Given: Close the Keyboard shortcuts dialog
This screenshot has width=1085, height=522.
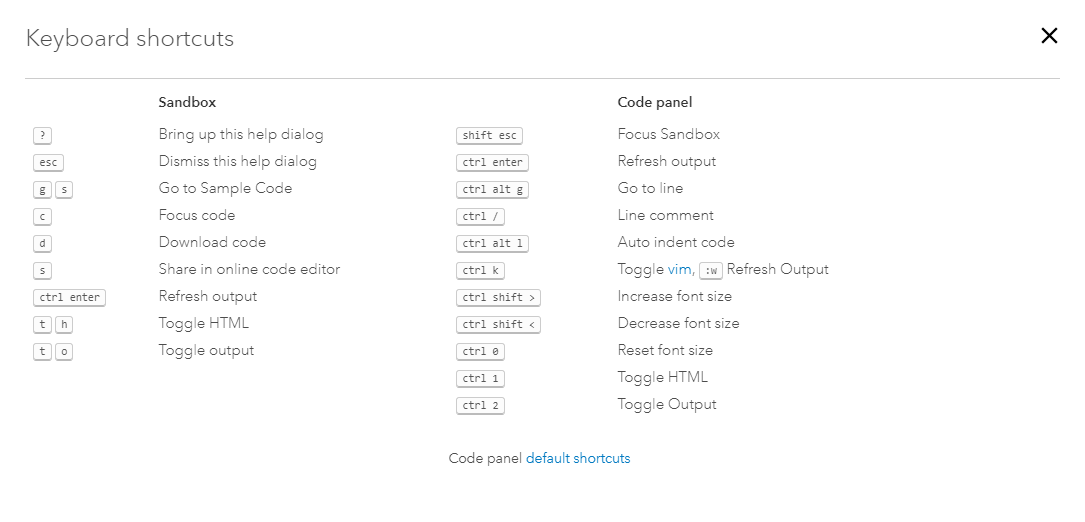Looking at the screenshot, I should [x=1049, y=36].
